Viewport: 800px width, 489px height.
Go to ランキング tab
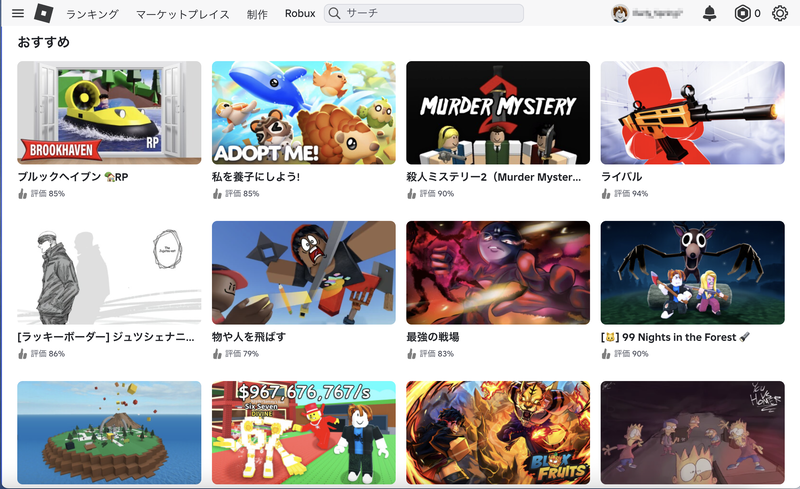(x=92, y=14)
